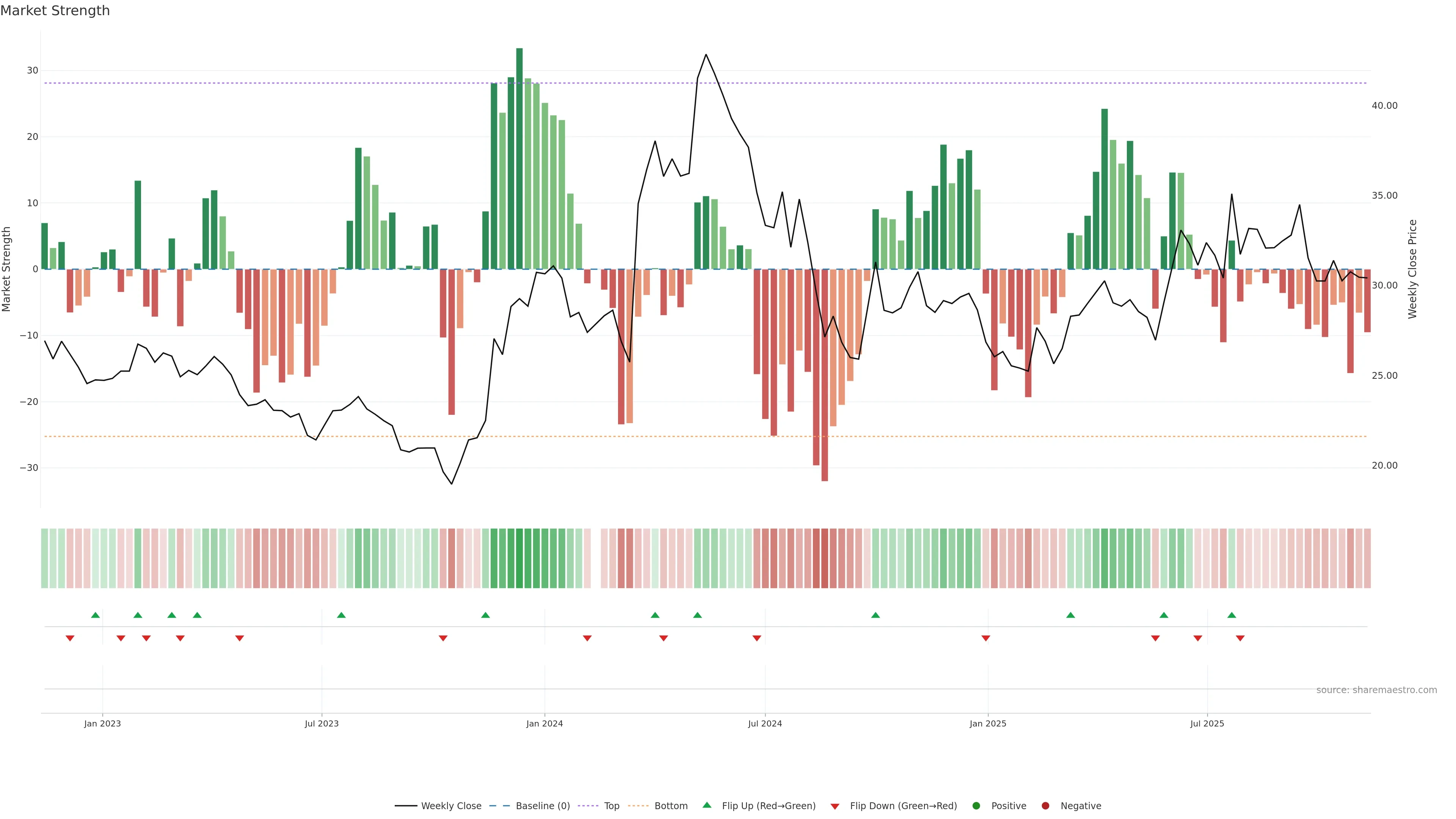Screen dimensions: 1456x819
Task: Click the Negative red dot in the legend
Action: point(1045,805)
